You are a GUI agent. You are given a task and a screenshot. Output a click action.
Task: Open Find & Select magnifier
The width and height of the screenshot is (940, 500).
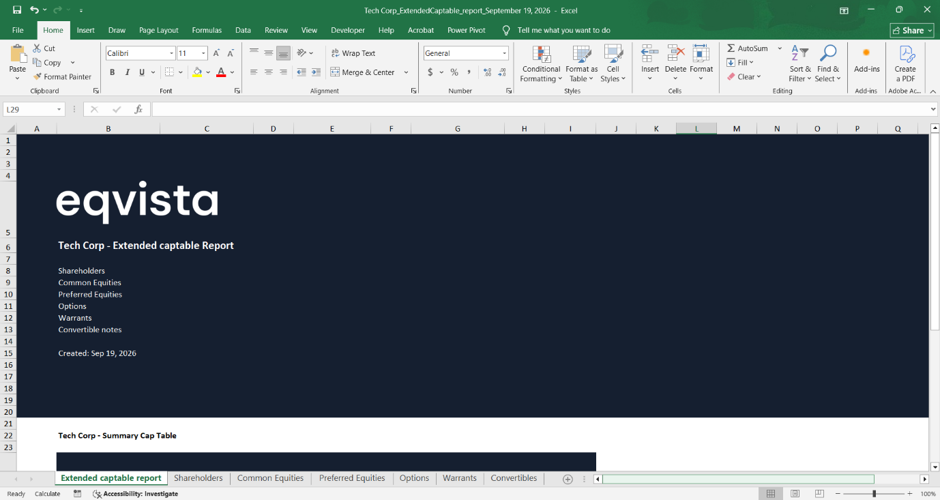[827, 64]
